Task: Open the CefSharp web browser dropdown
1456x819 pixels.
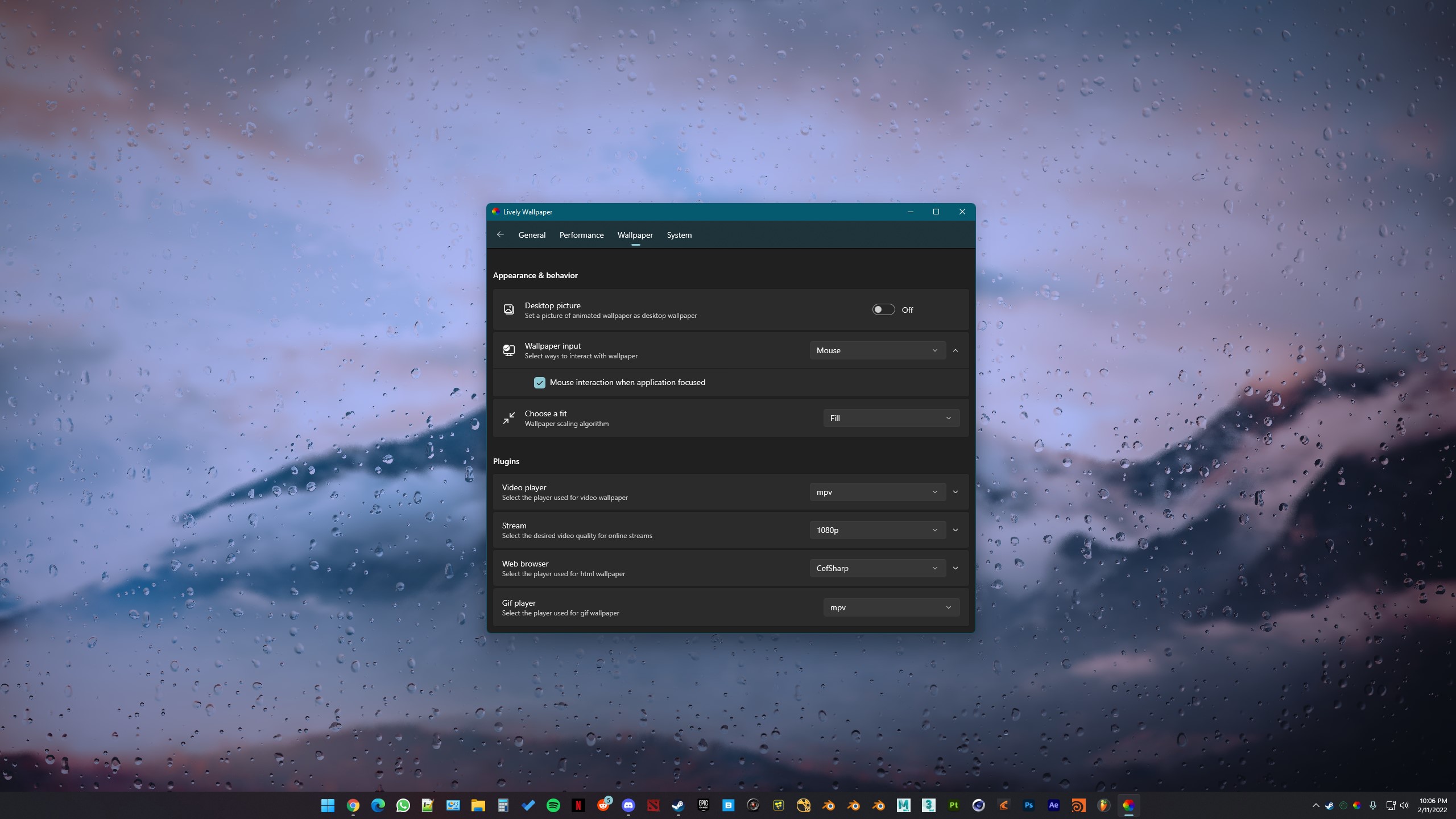Action: [877, 568]
